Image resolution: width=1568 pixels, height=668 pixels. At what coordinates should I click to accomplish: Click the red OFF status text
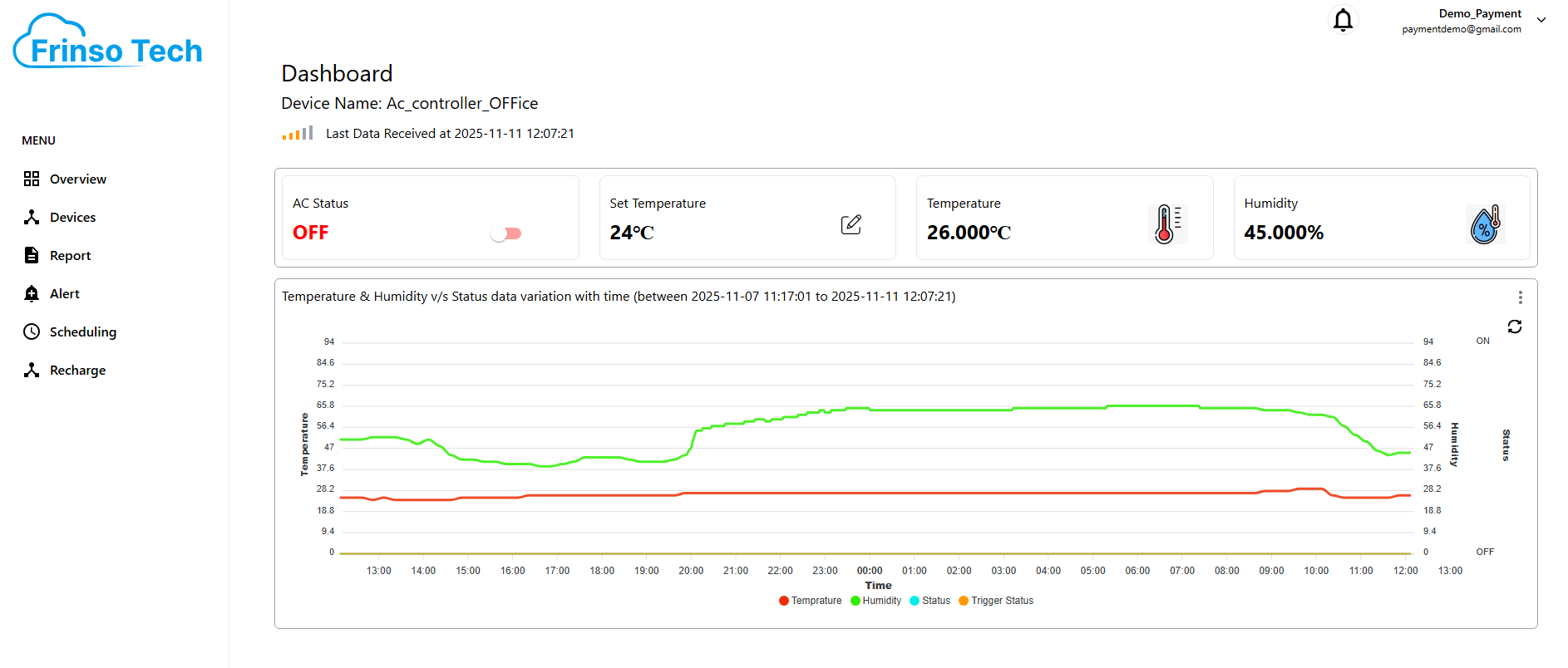(311, 233)
